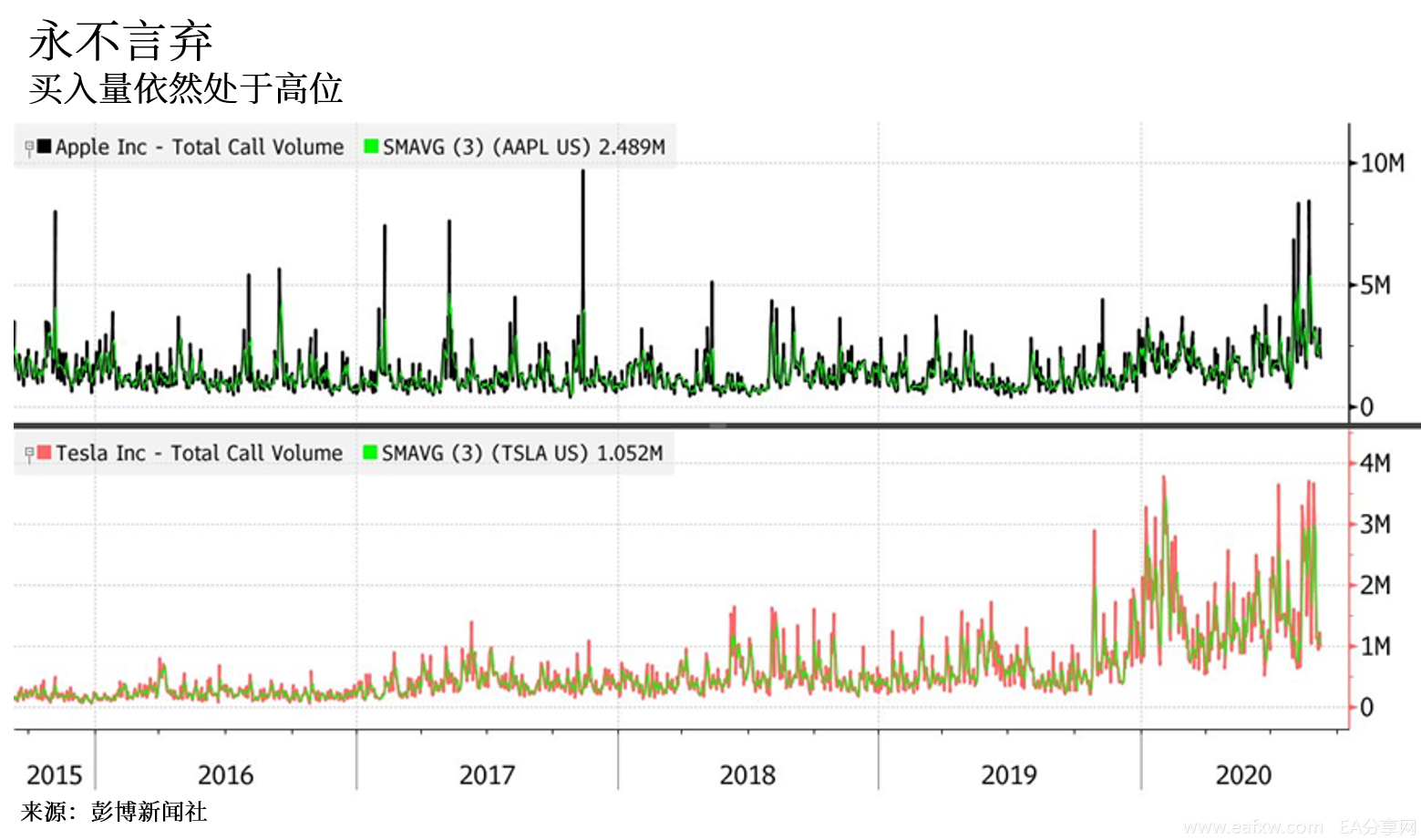1421x840 pixels.
Task: Click the green TSLA SMAVG swatch
Action: coord(370,453)
